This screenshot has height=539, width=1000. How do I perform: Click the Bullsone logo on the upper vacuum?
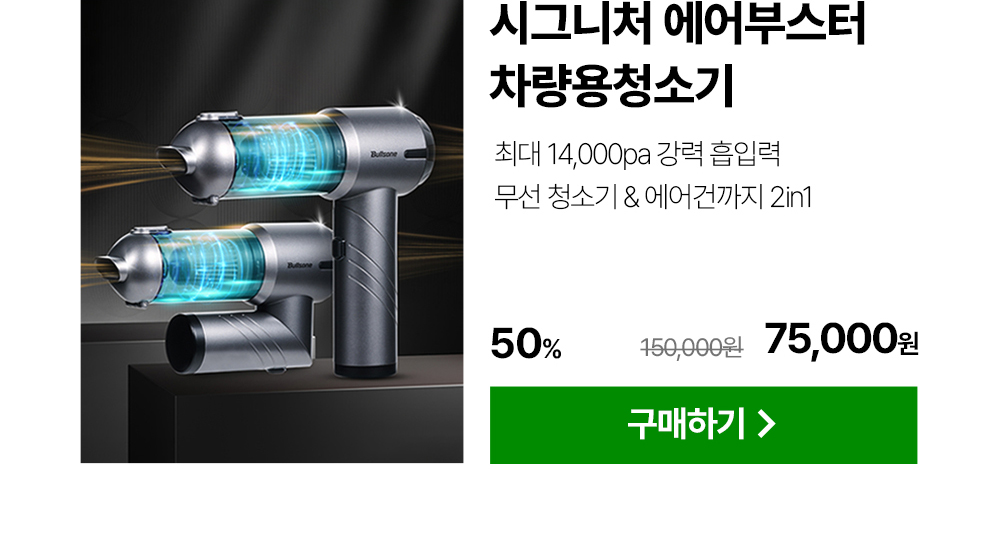point(383,154)
